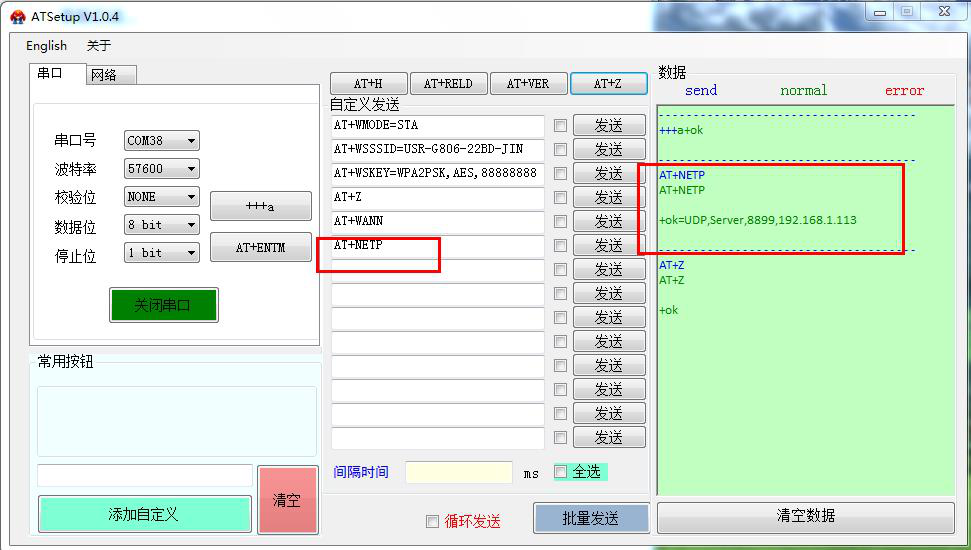Open the English menu

tap(46, 46)
